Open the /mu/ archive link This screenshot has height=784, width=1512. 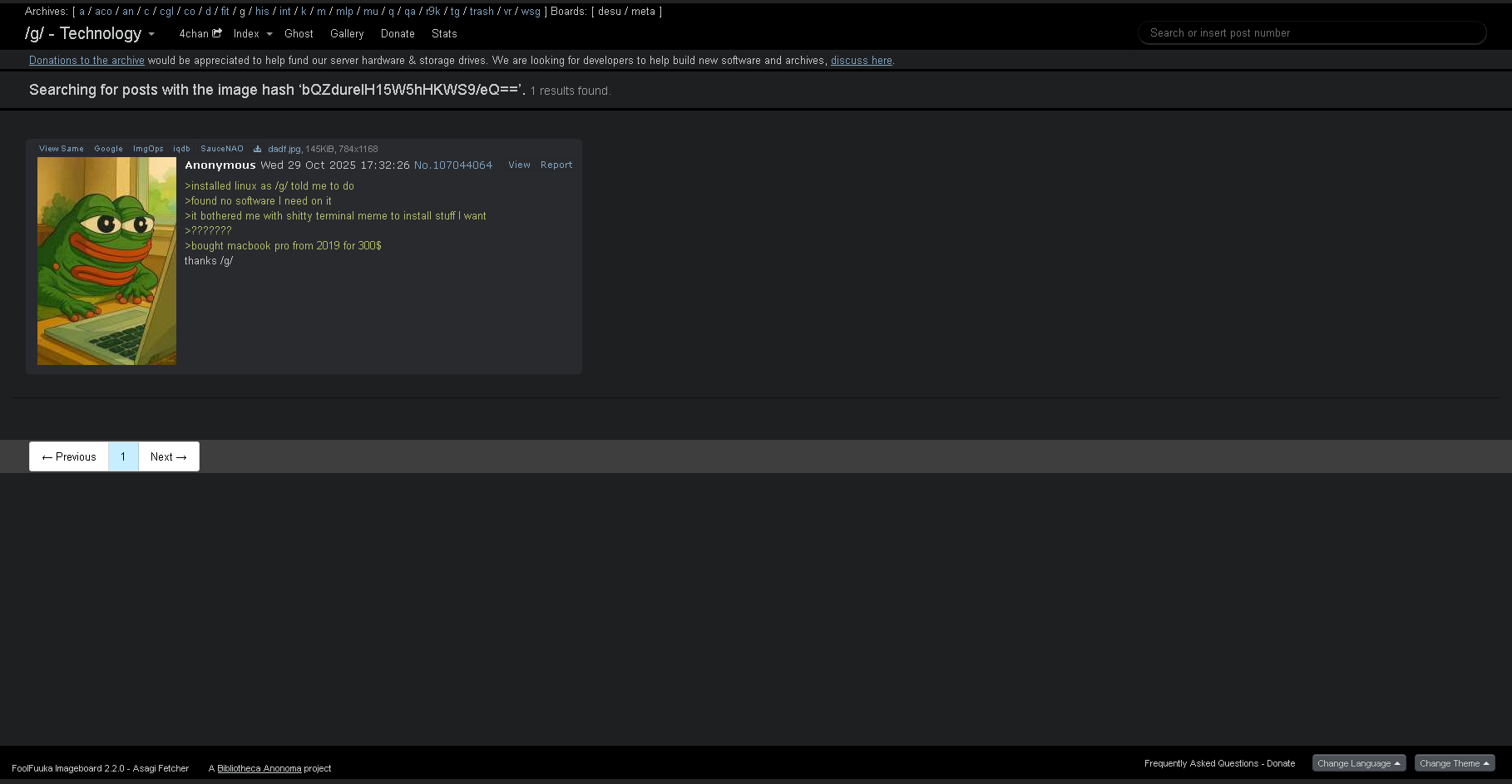coord(370,12)
